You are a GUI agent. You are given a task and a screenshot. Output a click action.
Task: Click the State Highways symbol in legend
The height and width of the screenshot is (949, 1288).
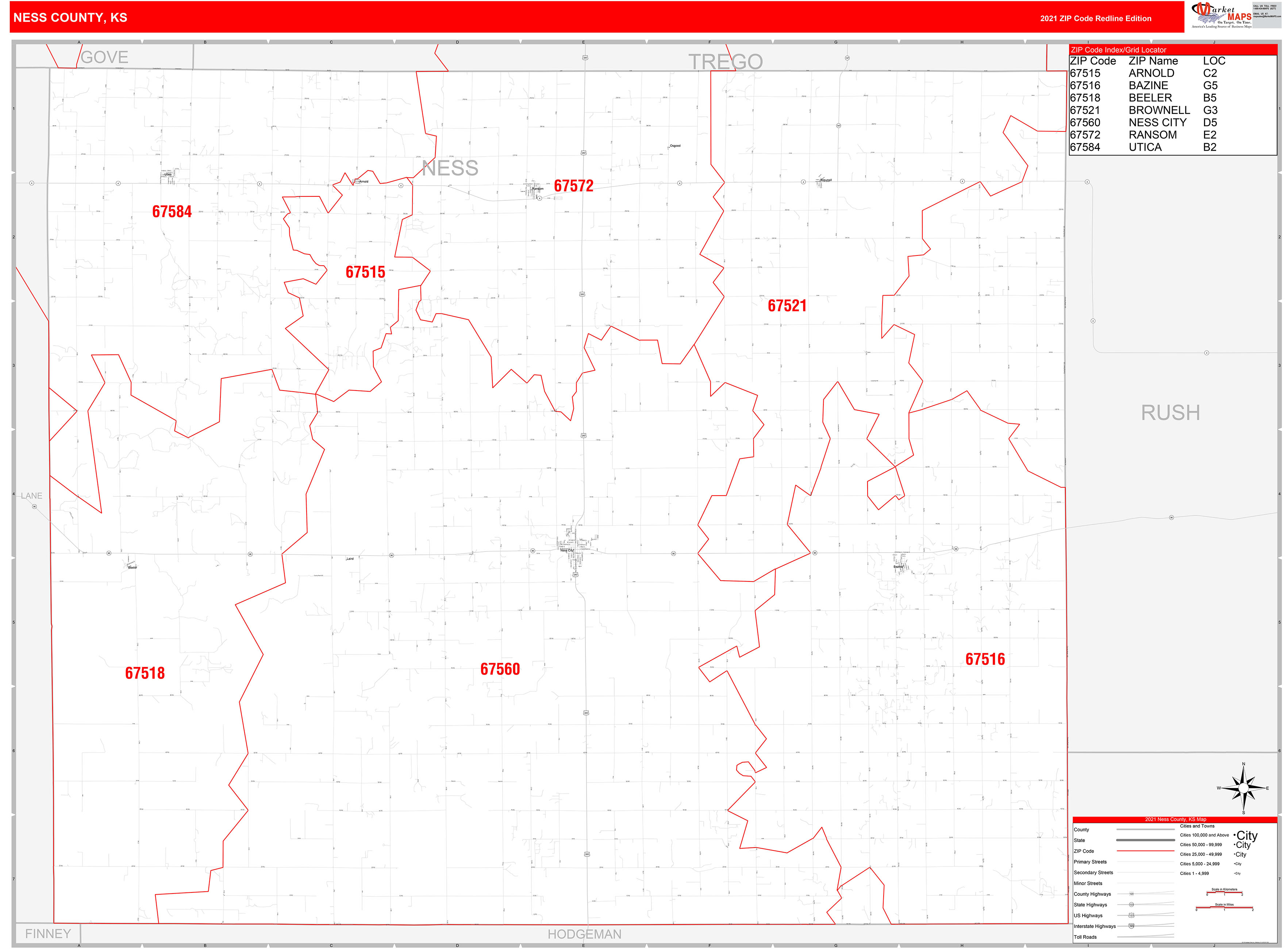(1132, 904)
